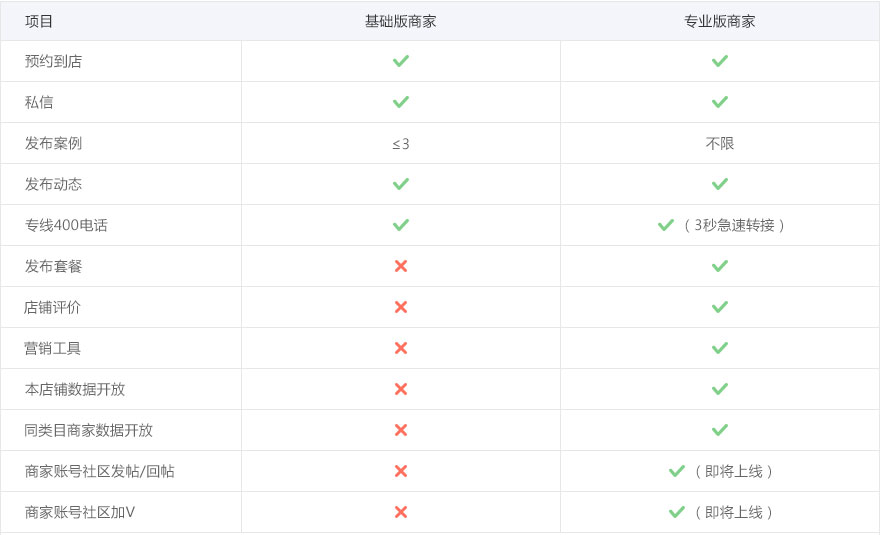Click the ≤3 value for 发布案例
Screen dimensions: 880x535
(x=401, y=144)
